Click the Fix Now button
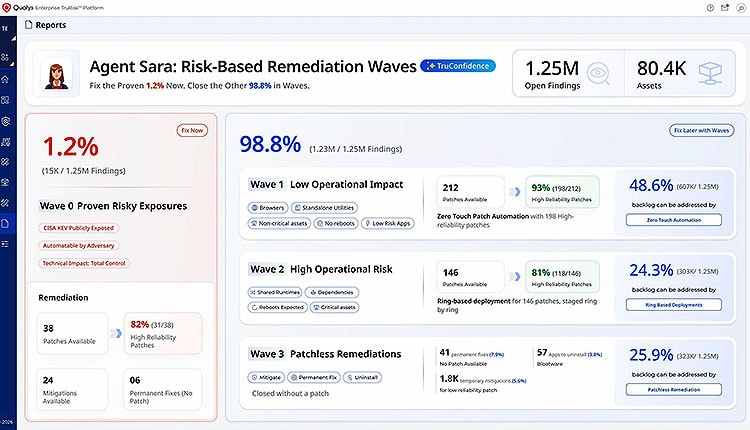750x430 pixels. [x=192, y=130]
